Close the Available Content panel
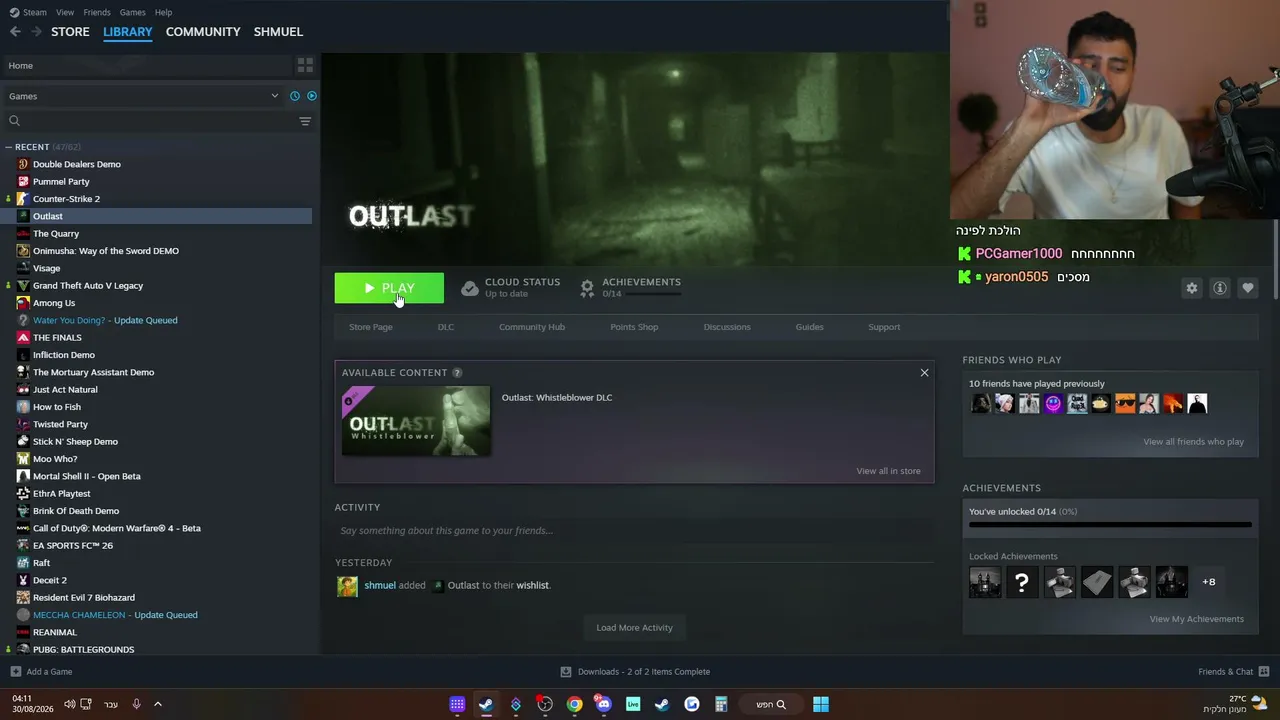Image resolution: width=1280 pixels, height=720 pixels. 924,373
